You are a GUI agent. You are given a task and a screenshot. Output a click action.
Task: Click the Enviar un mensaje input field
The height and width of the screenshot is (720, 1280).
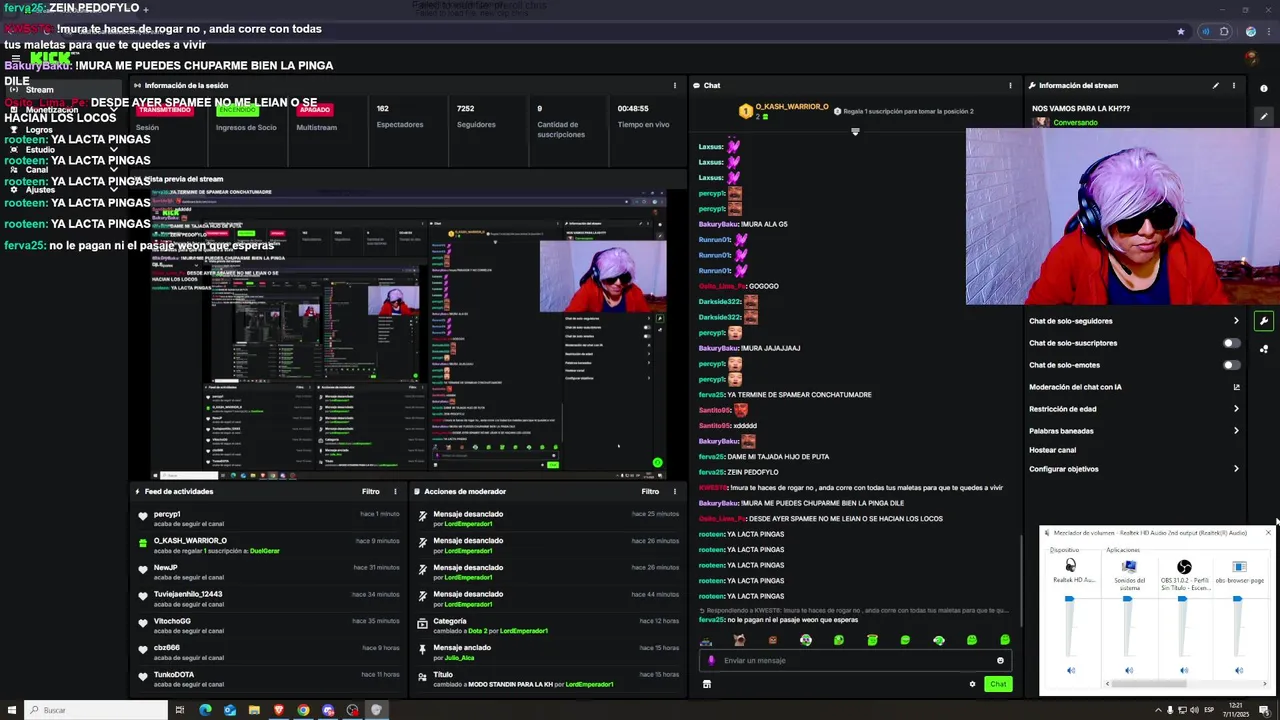pyautogui.click(x=855, y=660)
